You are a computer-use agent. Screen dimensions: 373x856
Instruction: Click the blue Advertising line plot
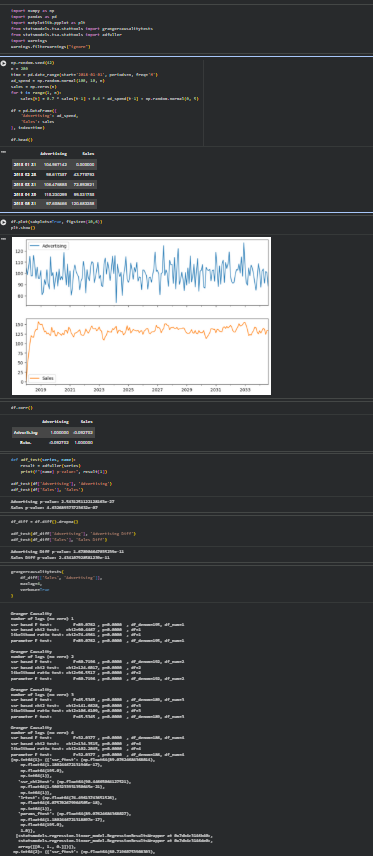coord(147,271)
